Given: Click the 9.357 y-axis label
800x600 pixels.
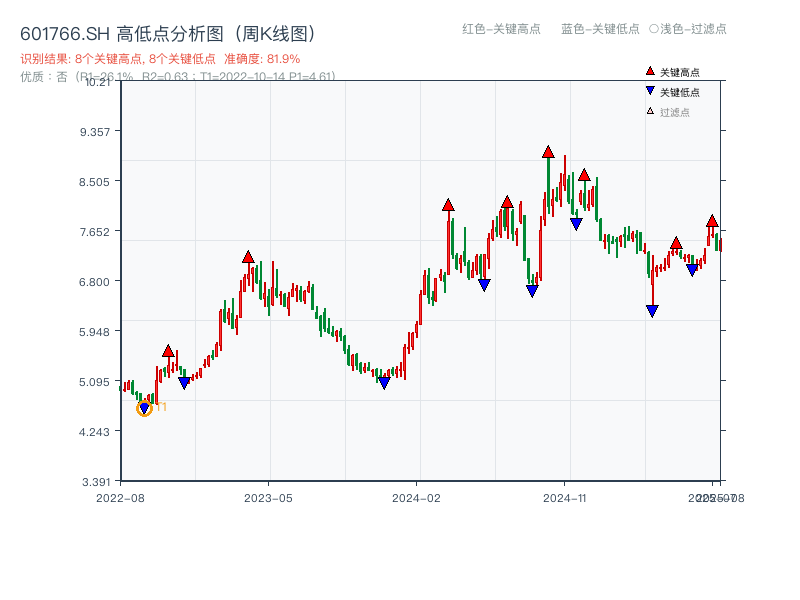Looking at the screenshot, I should tap(94, 132).
